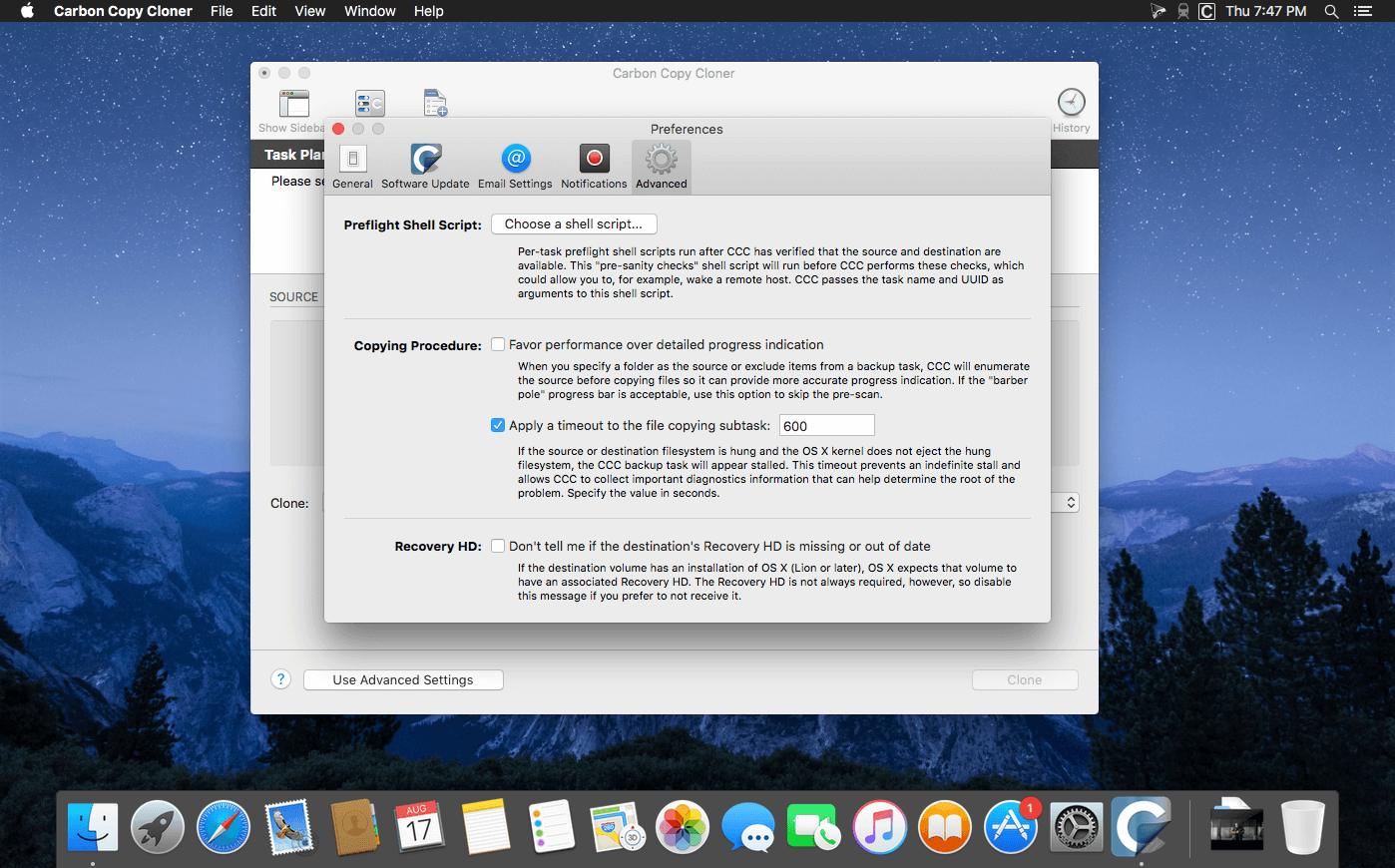Uncheck Apply a timeout to file copying
The height and width of the screenshot is (868, 1395).
coord(498,425)
